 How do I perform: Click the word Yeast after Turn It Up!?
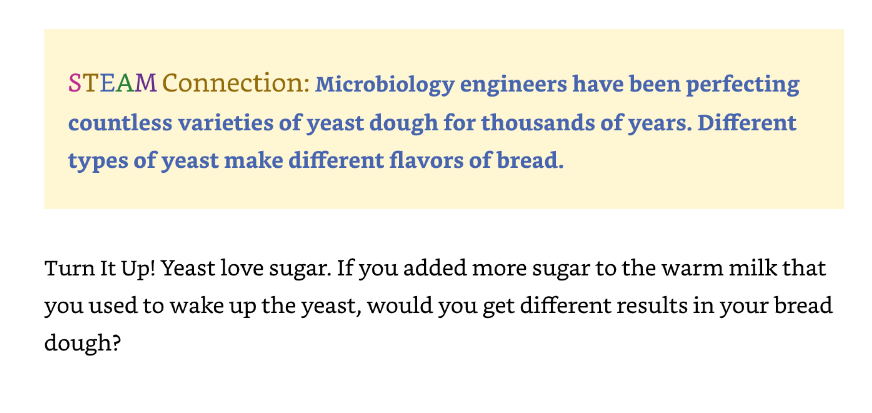pos(186,269)
